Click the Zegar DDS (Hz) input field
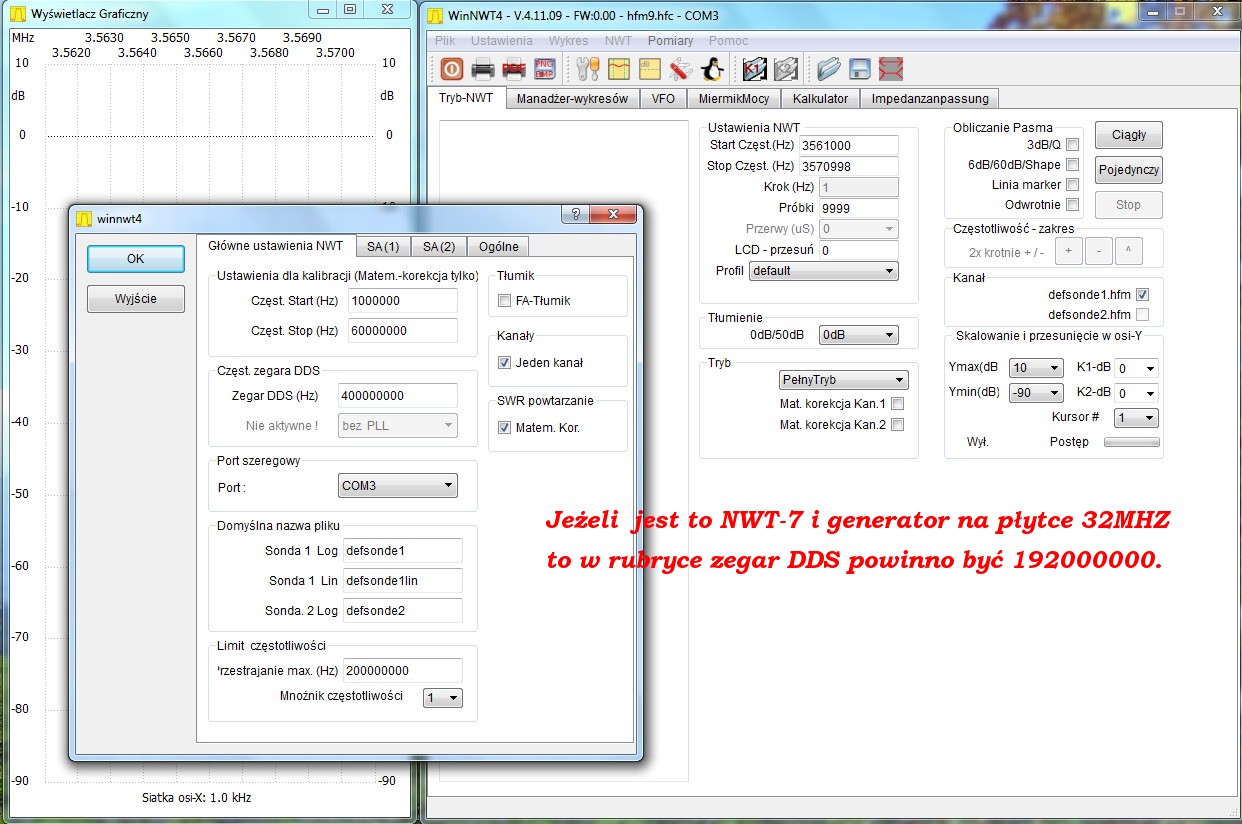Viewport: 1242px width, 824px height. [x=398, y=396]
